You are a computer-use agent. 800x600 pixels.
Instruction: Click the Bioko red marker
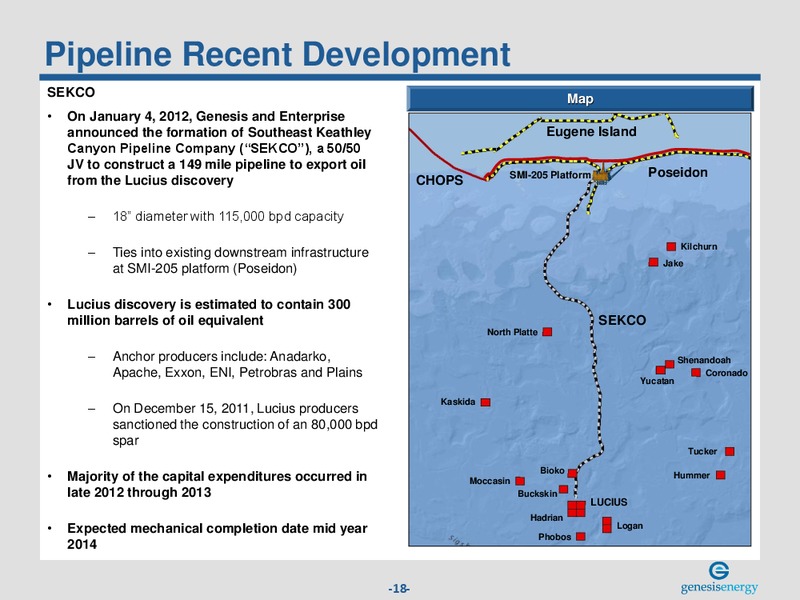coord(572,473)
